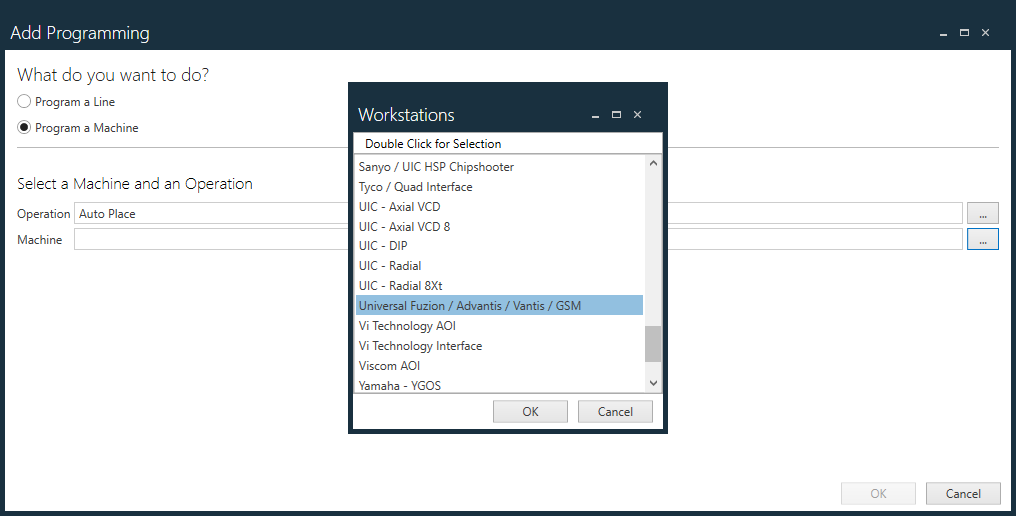Choose Viscom AOI workstation

390,366
